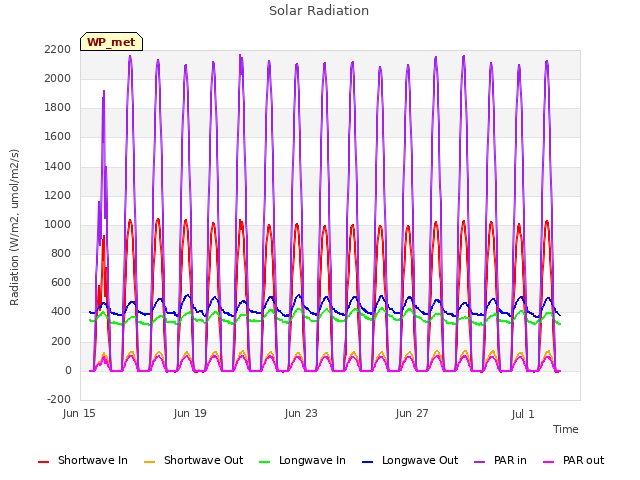
Task: Click the 800 y-axis tick label
Action: 61,253
